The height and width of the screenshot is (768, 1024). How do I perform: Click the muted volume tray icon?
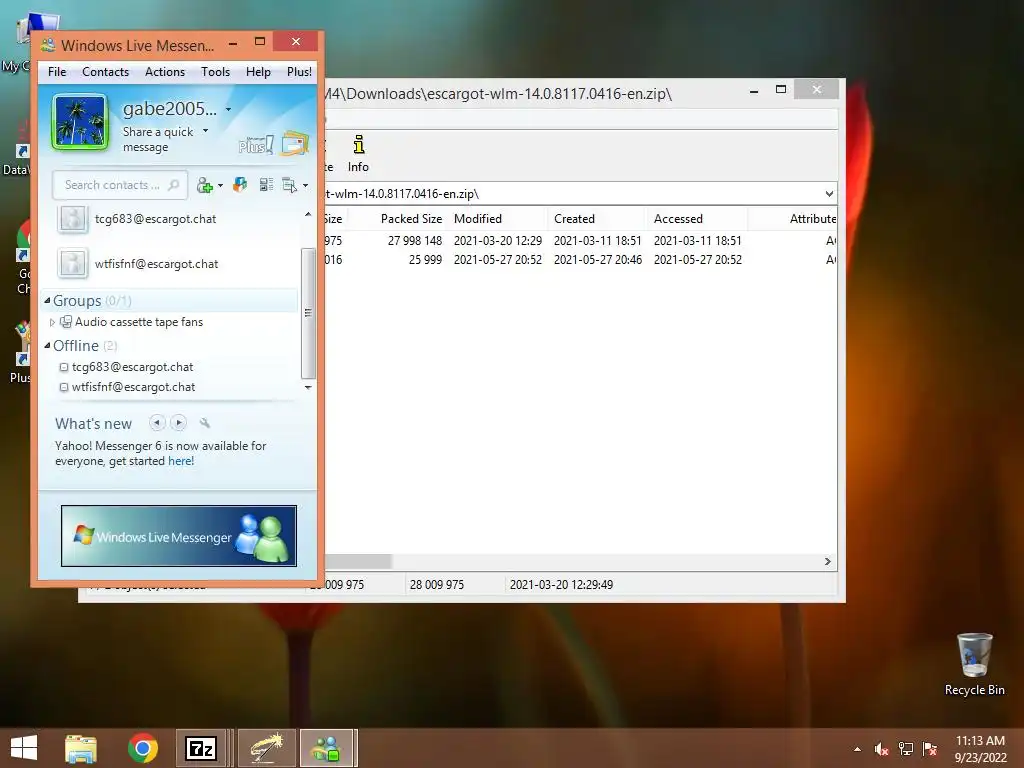tap(882, 749)
